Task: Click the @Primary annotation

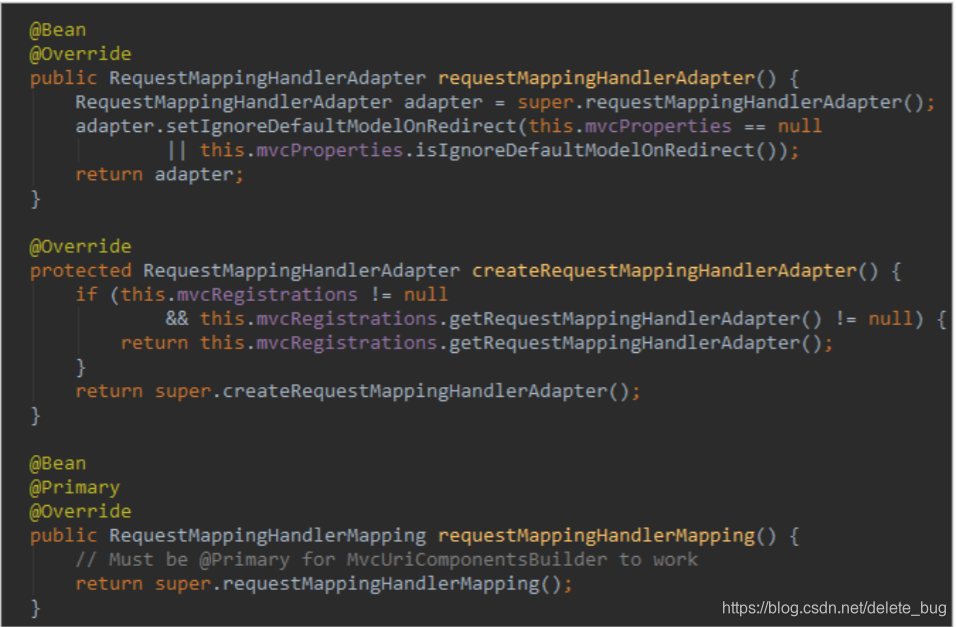Action: point(74,488)
